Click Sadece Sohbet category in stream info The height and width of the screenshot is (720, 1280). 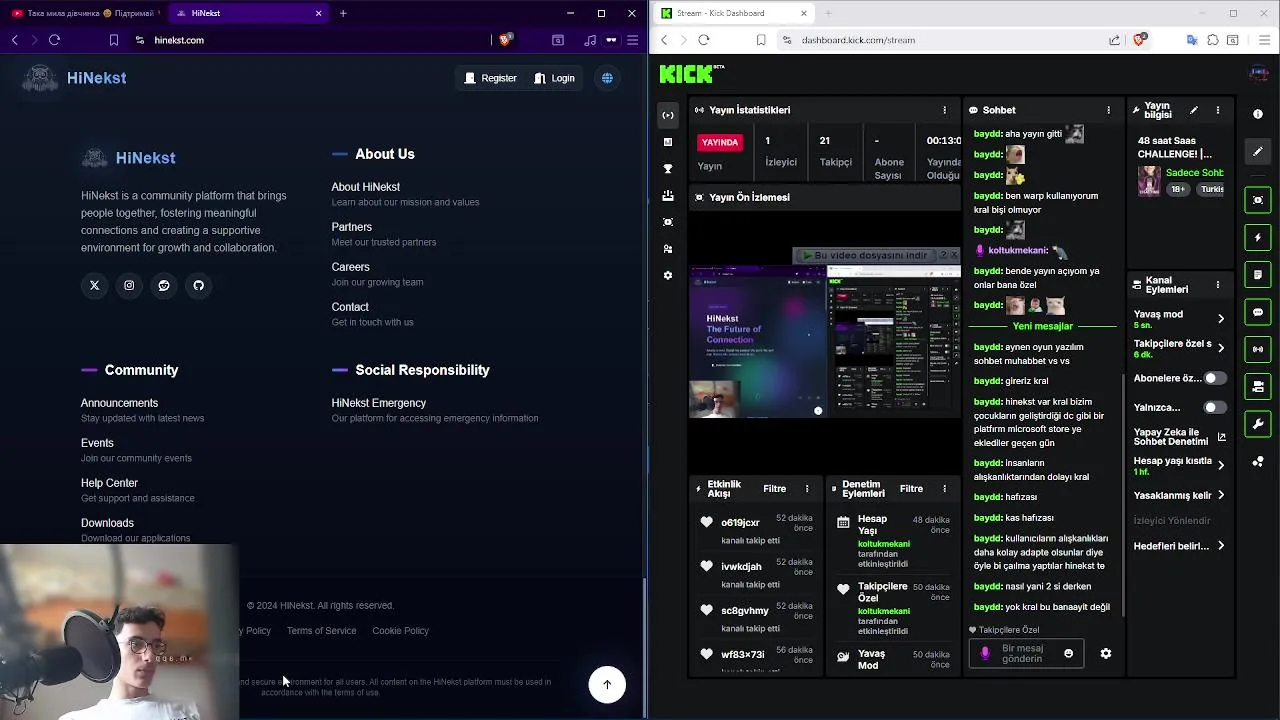pos(1195,173)
